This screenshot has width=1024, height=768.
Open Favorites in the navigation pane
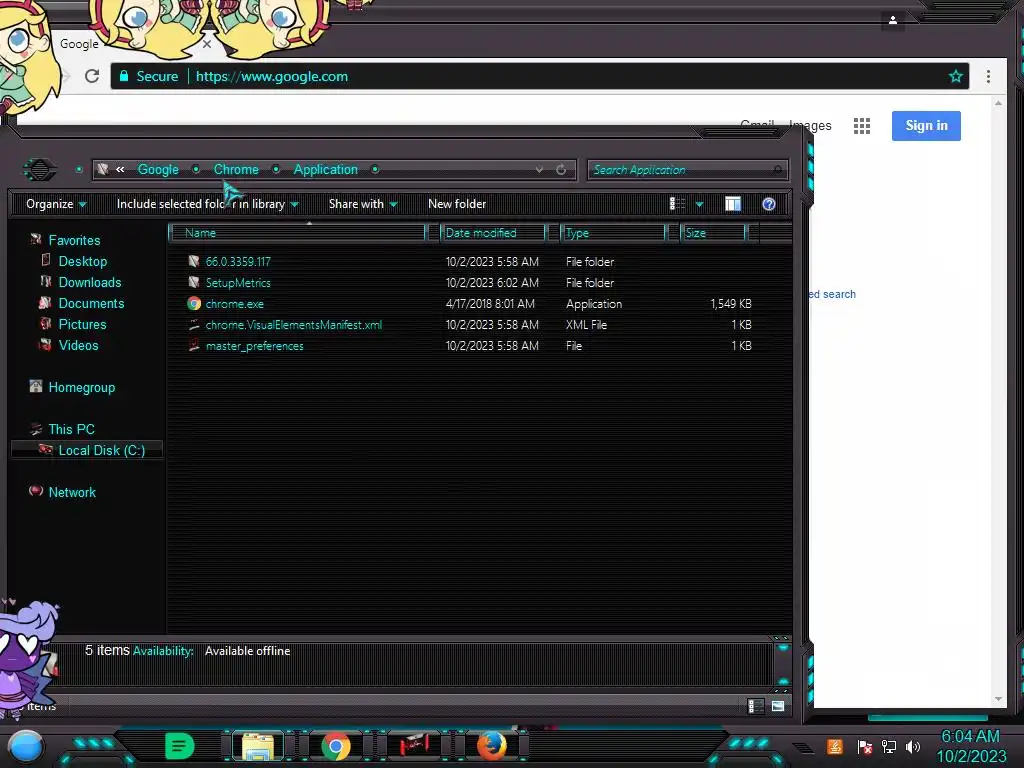(74, 240)
